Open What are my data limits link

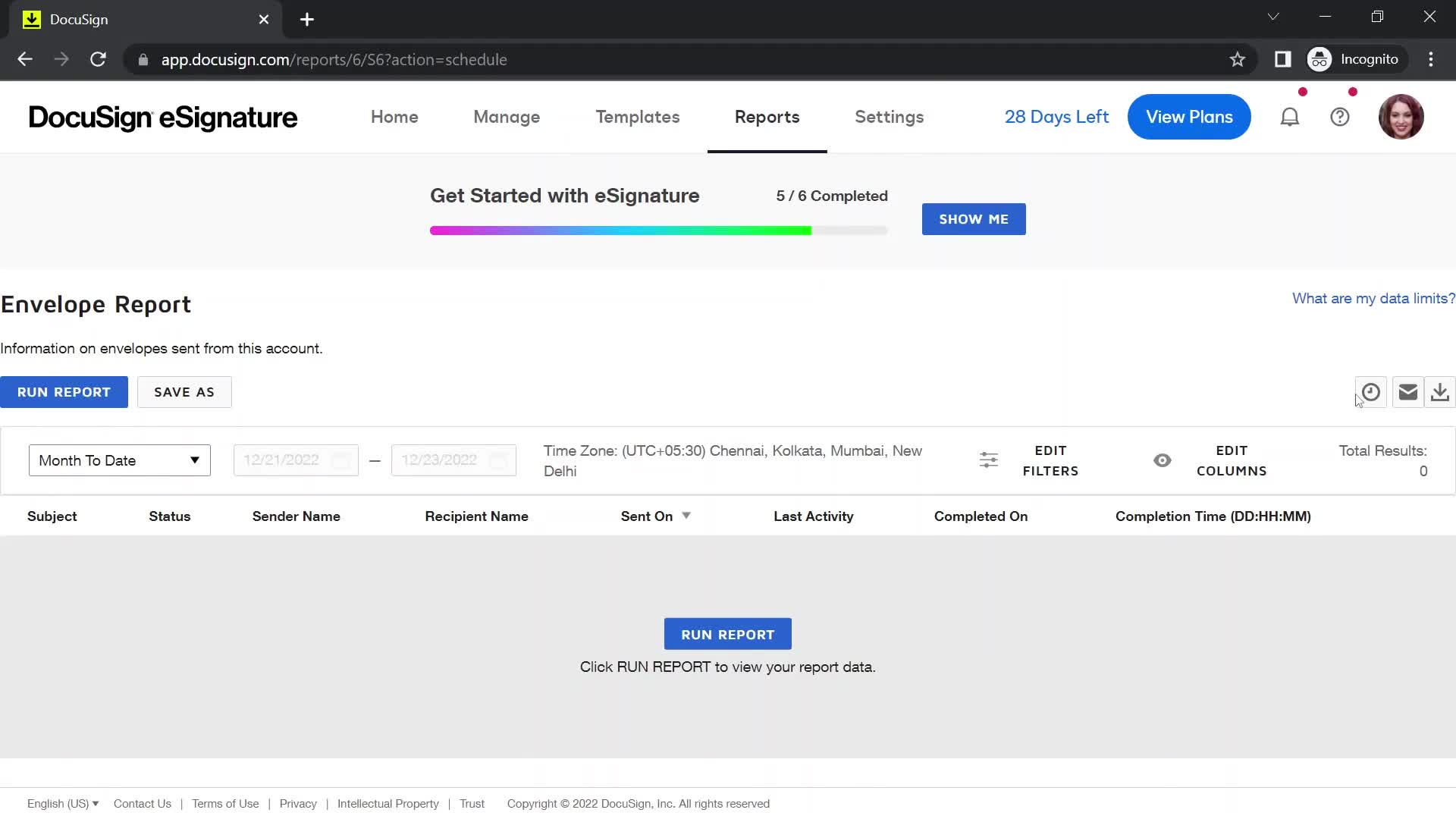coord(1373,298)
